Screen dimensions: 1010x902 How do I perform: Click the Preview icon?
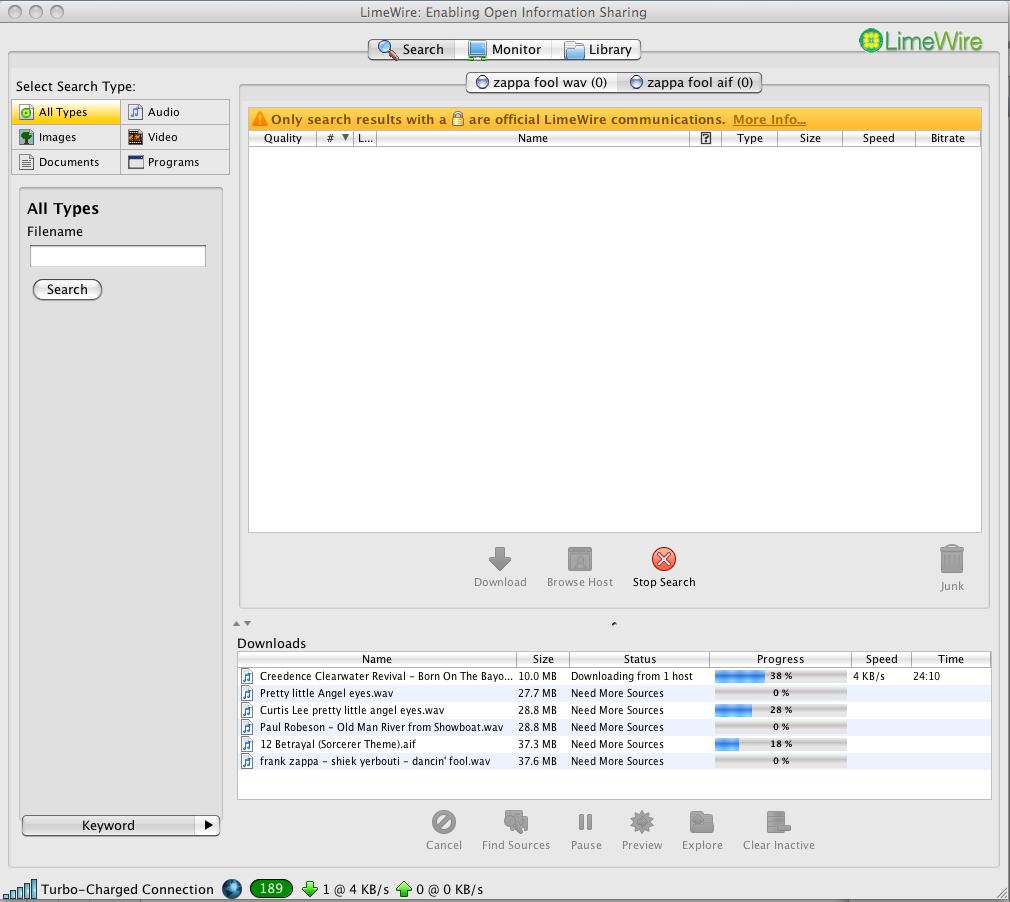[642, 822]
